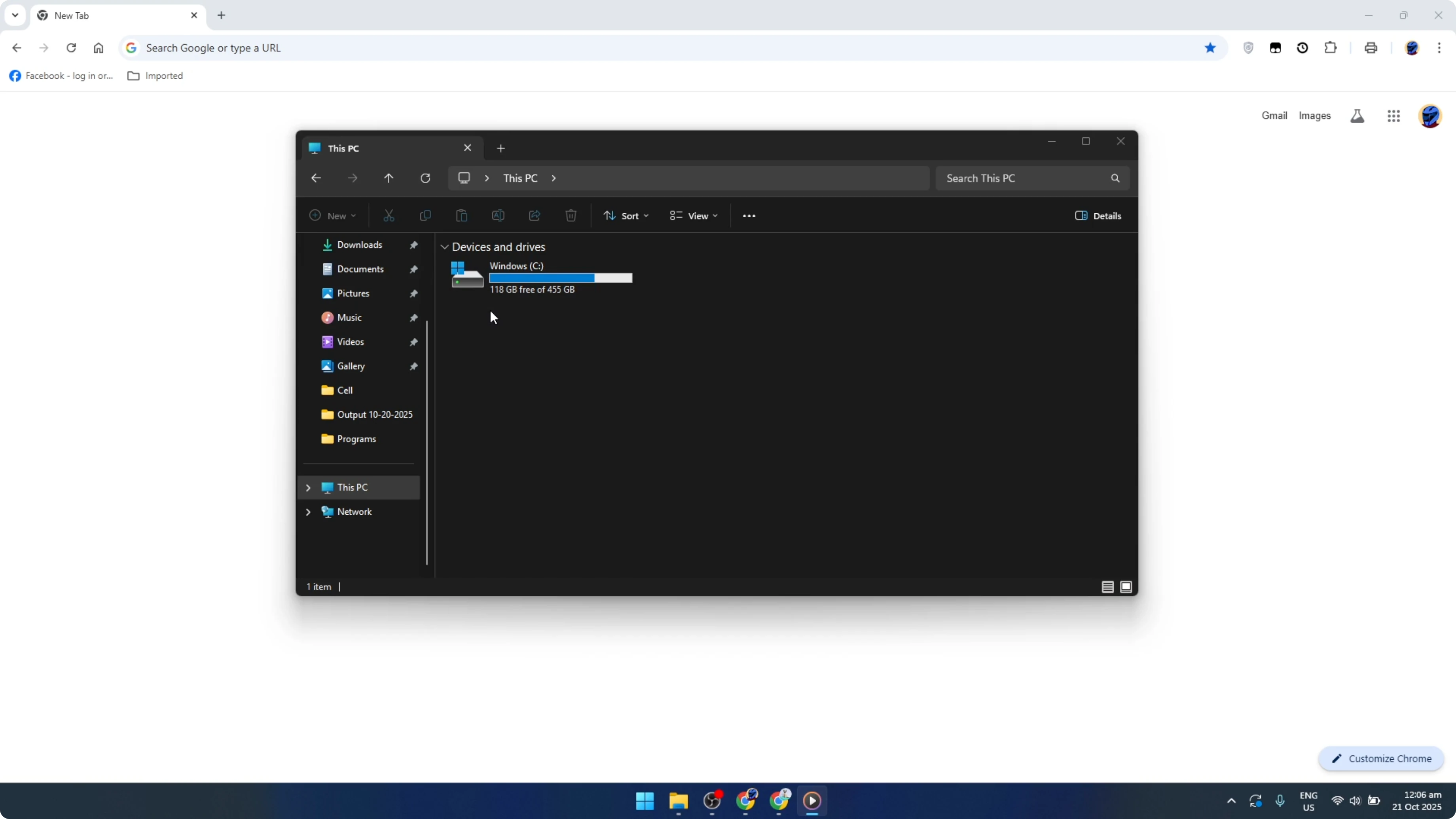The height and width of the screenshot is (819, 1456).
Task: Refresh the This PC view
Action: tap(426, 178)
